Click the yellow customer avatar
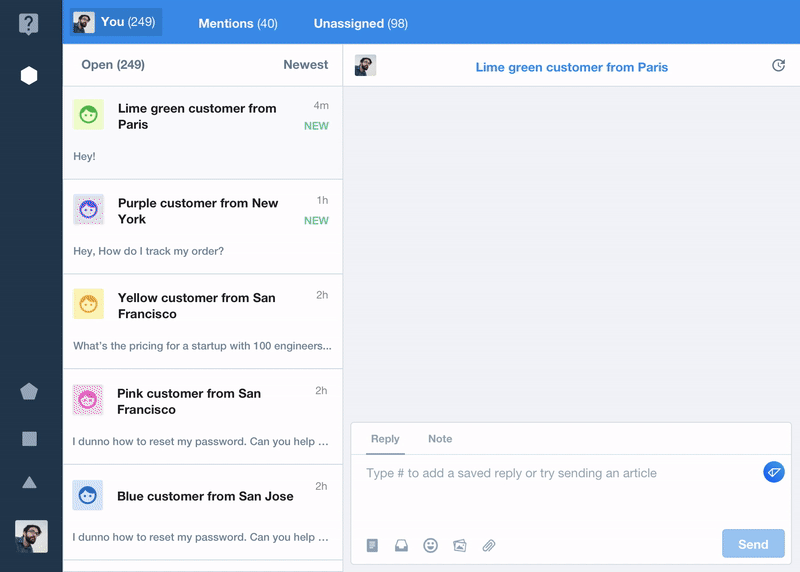Image resolution: width=800 pixels, height=572 pixels. tap(88, 304)
